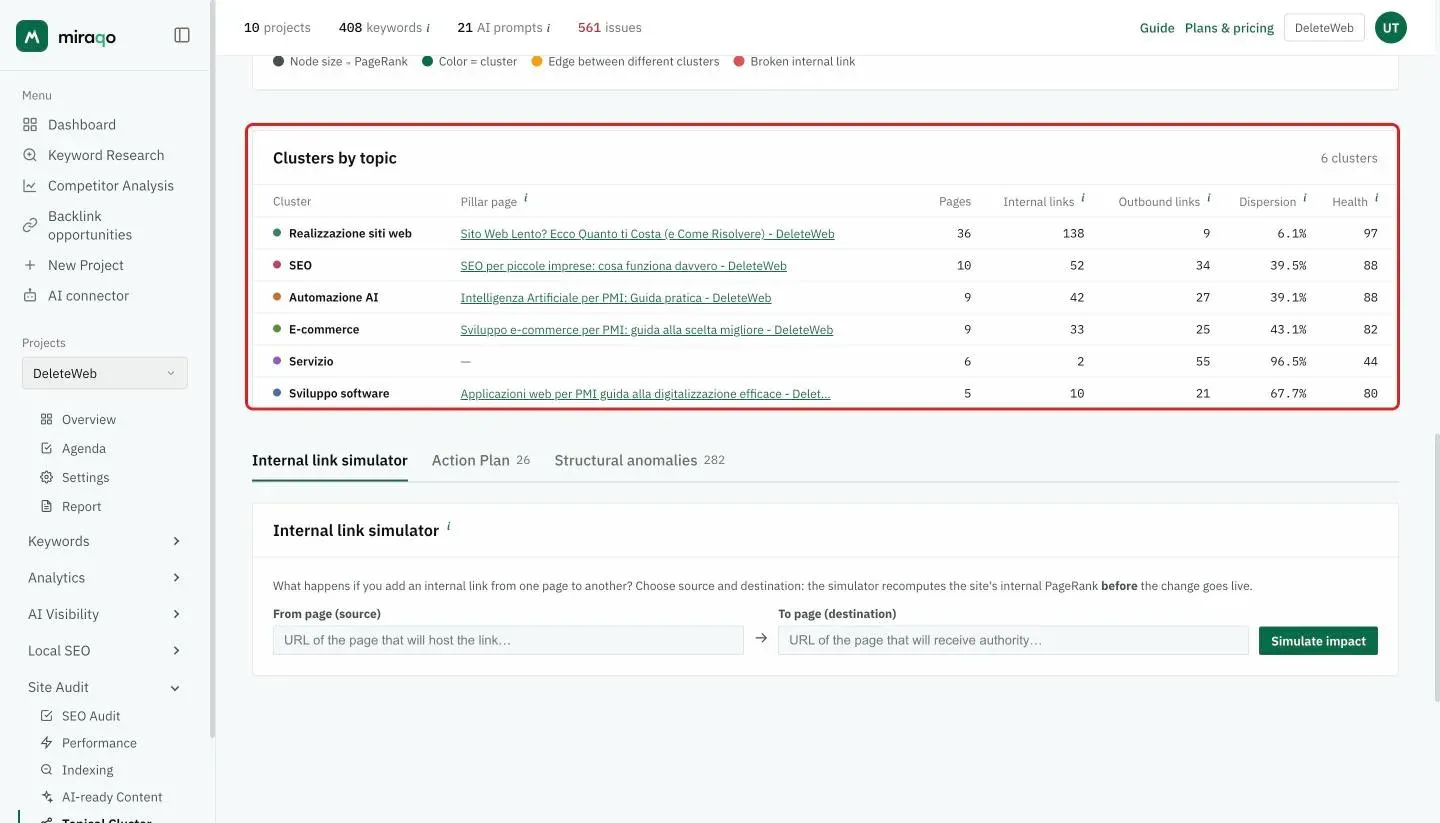Click the DeleteWeb button in header
This screenshot has height=823, width=1440.
point(1324,28)
